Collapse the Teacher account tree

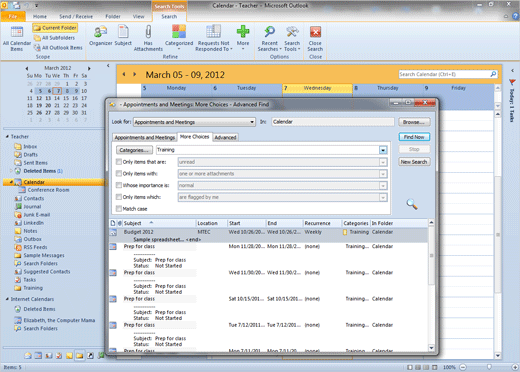7,136
